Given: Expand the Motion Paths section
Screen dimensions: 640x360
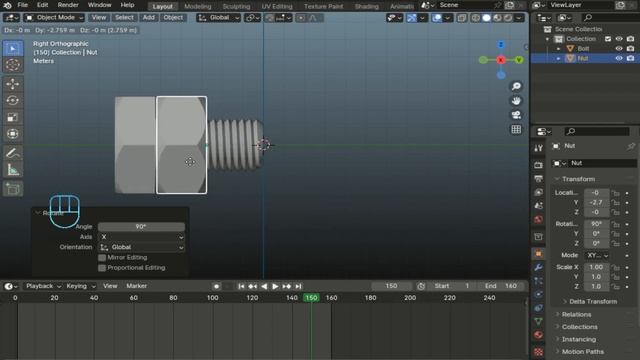Looking at the screenshot, I should 582,351.
